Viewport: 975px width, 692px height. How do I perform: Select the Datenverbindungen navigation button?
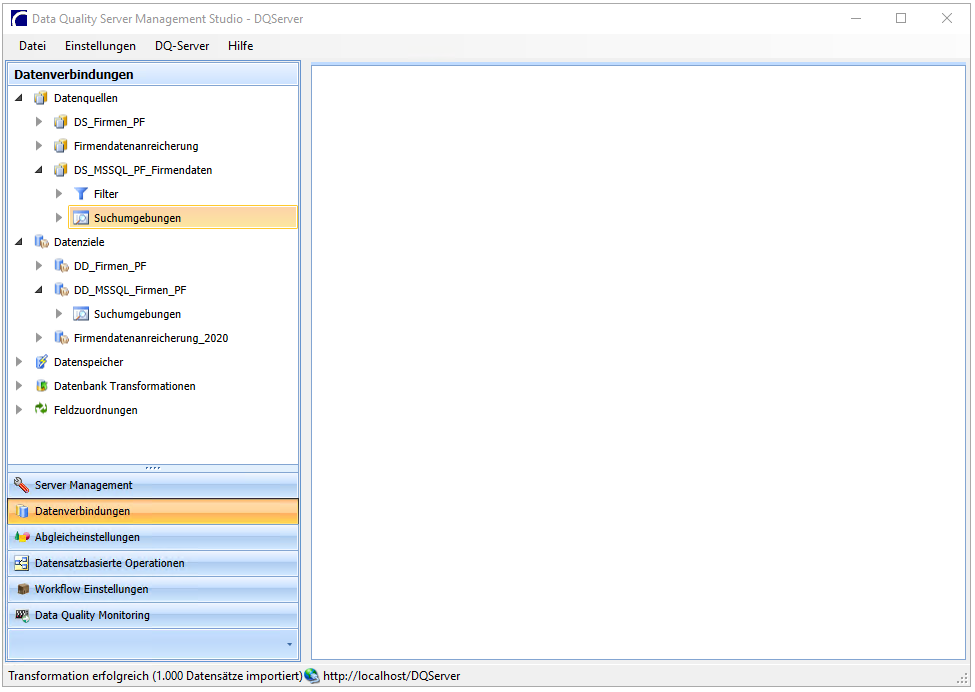(153, 511)
